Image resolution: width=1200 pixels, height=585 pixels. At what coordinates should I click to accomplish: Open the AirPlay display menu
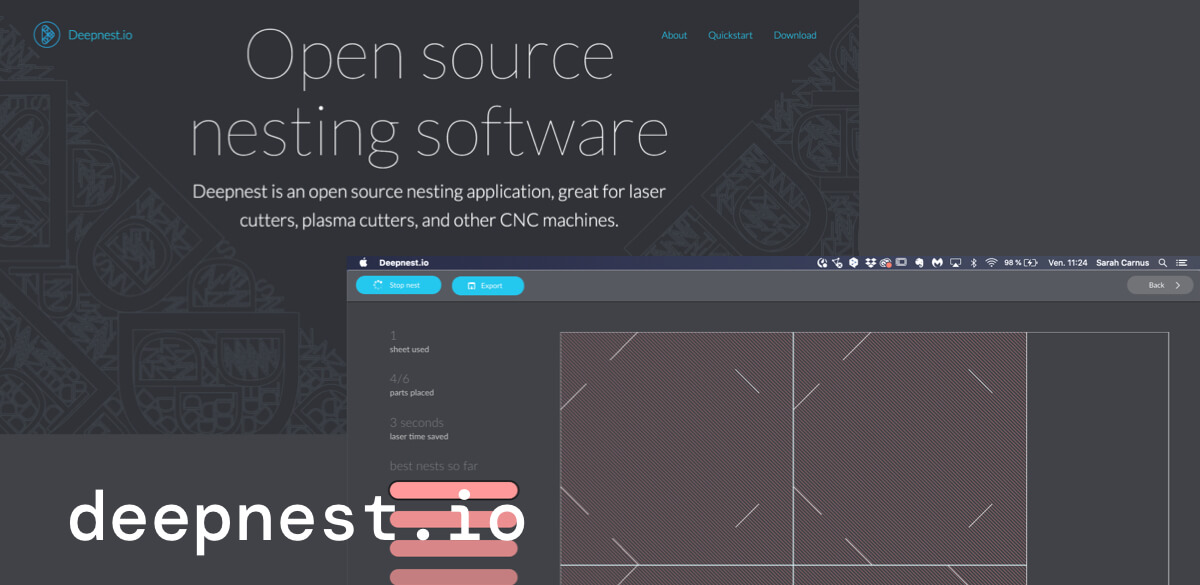tap(956, 263)
